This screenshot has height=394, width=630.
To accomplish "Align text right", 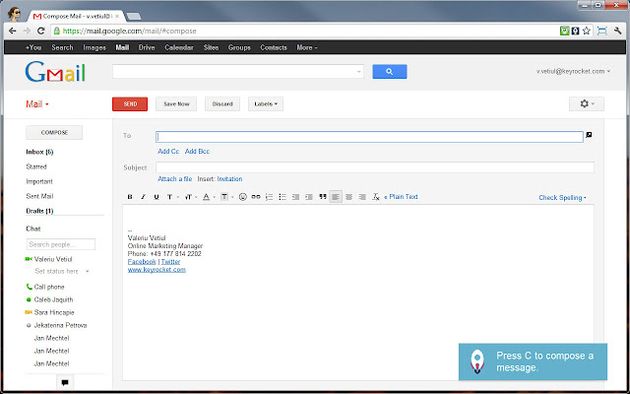I will (362, 197).
